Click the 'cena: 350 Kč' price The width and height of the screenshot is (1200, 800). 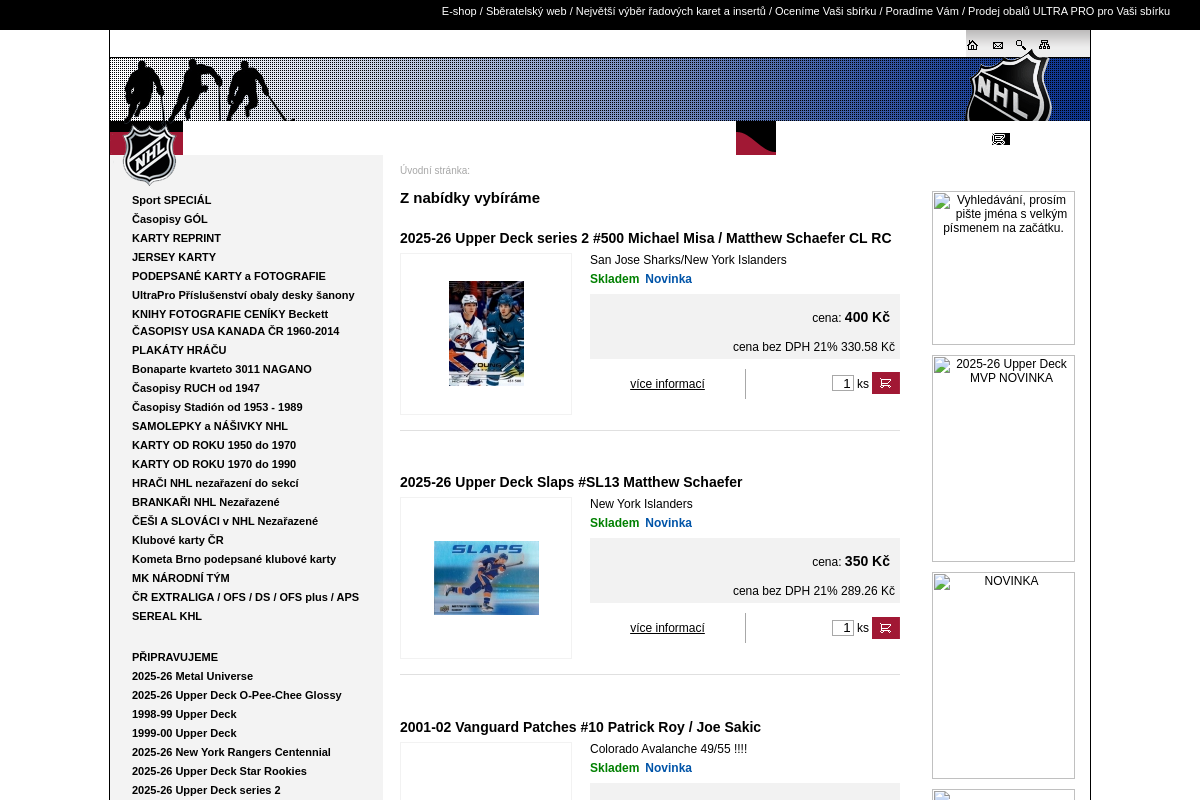click(851, 561)
